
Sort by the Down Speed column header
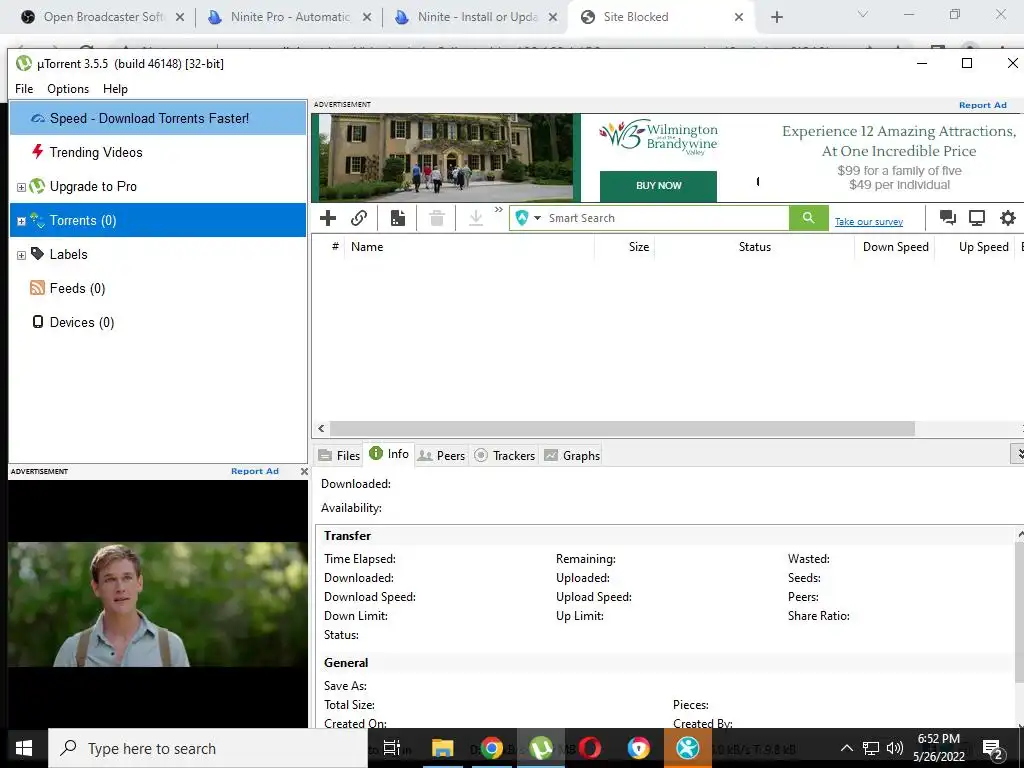895,247
